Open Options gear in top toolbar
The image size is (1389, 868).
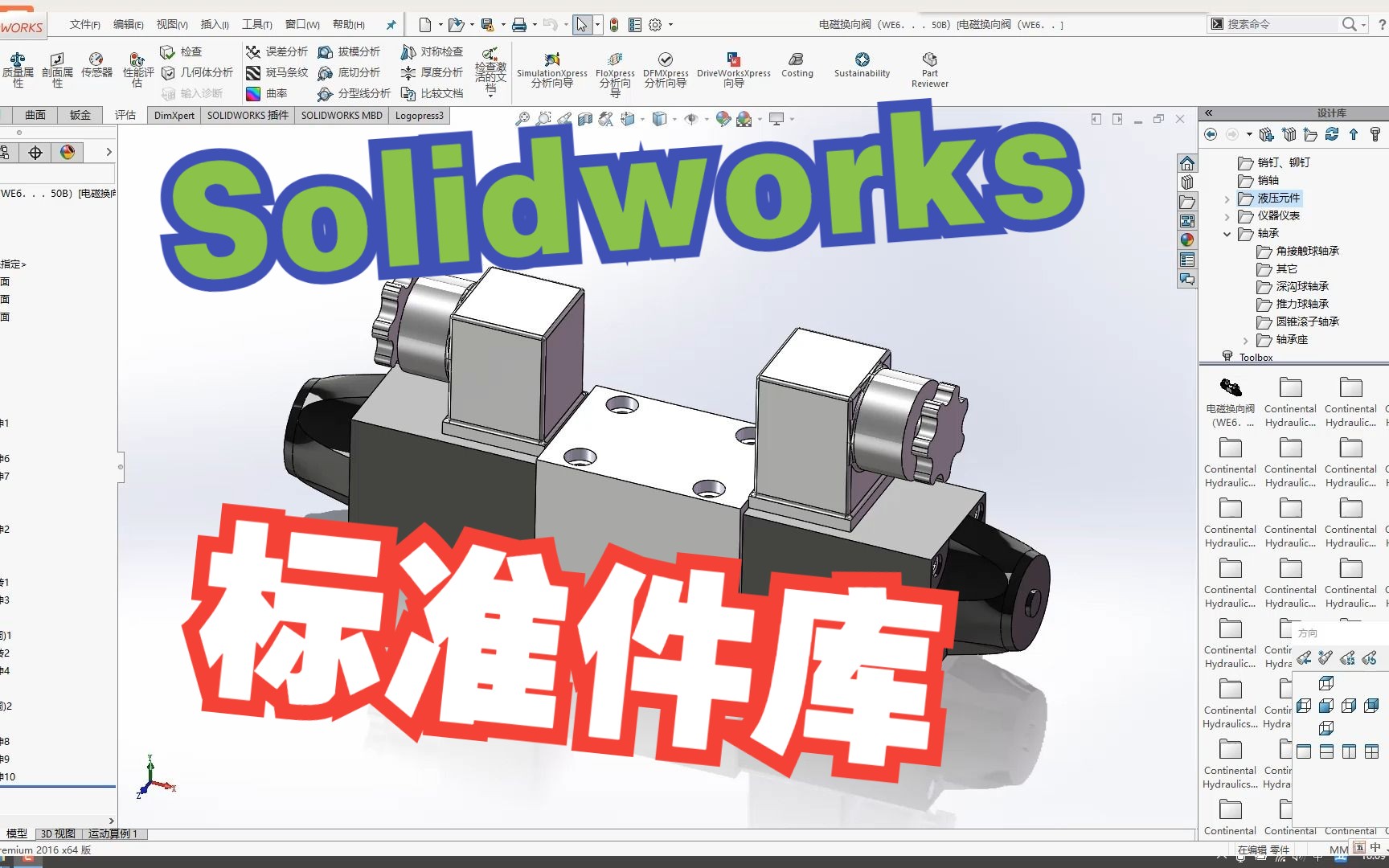pos(655,25)
